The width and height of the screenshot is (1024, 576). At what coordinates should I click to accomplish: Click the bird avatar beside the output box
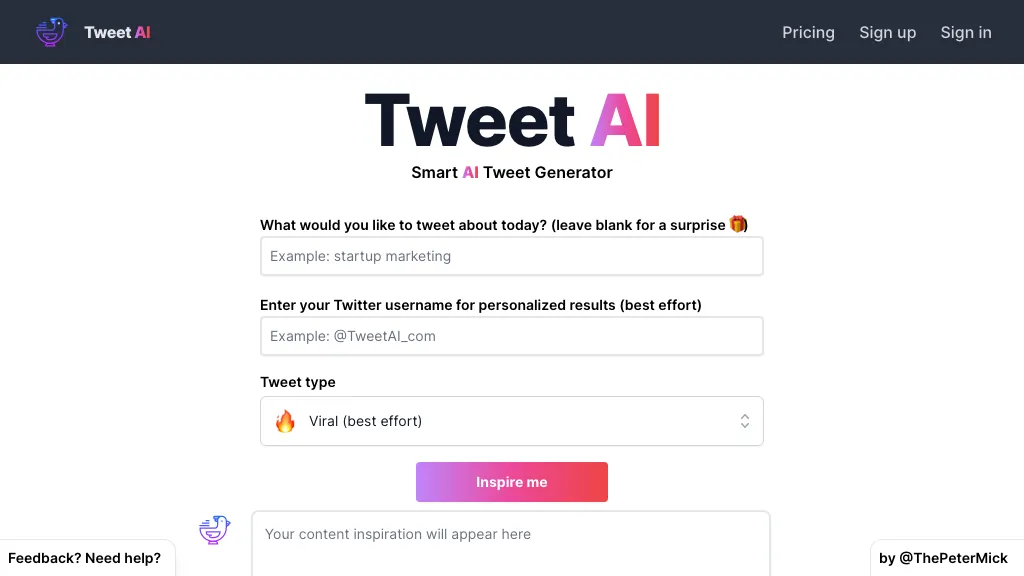(214, 530)
